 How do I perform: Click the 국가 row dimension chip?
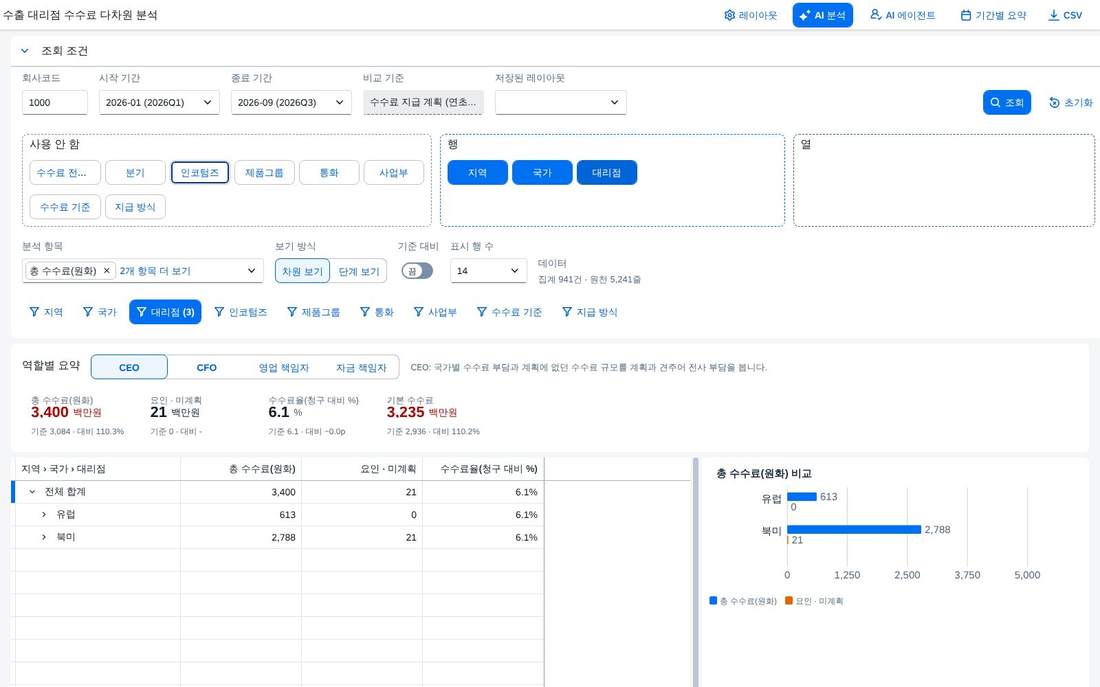[542, 173]
